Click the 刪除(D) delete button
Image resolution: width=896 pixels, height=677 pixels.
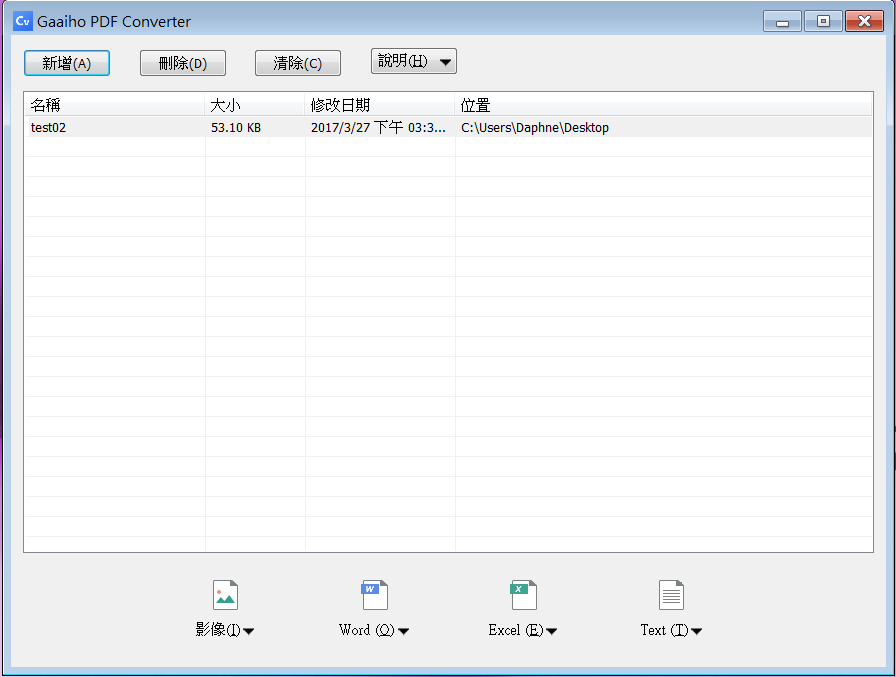tap(183, 63)
